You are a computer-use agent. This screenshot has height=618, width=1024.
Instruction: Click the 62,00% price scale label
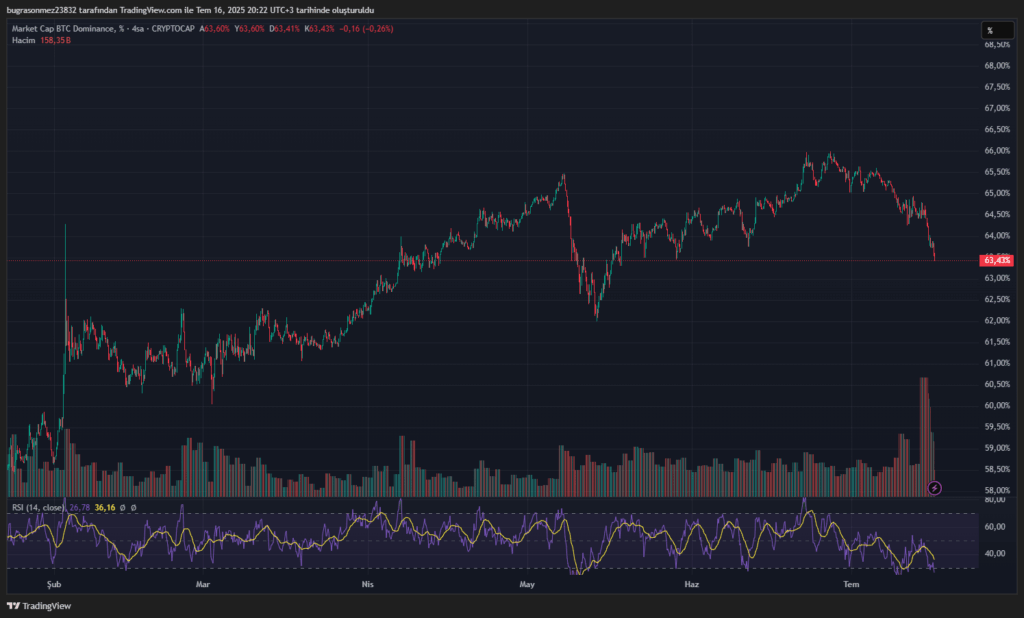point(997,321)
